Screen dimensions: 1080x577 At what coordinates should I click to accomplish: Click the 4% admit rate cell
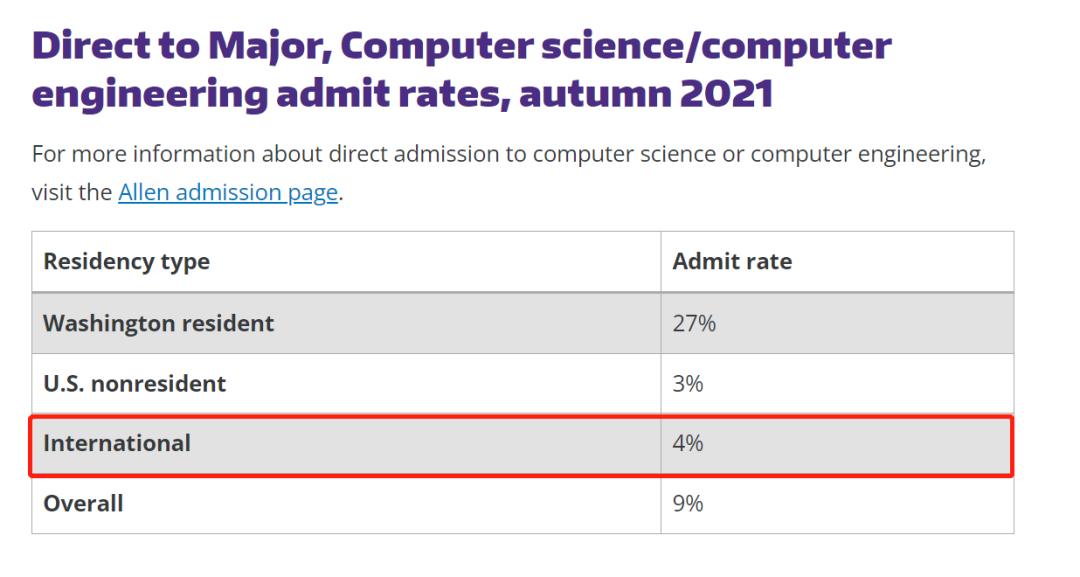688,443
